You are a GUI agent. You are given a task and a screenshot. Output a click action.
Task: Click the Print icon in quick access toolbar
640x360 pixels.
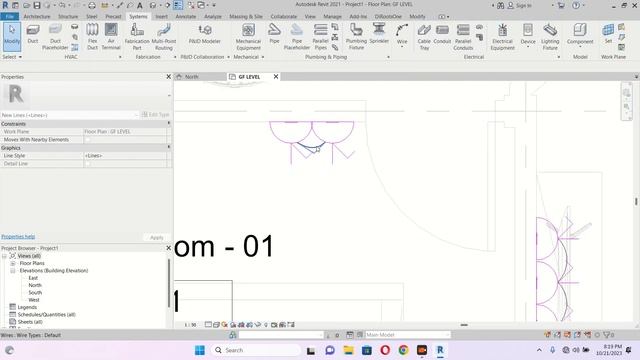pyautogui.click(x=92, y=5)
